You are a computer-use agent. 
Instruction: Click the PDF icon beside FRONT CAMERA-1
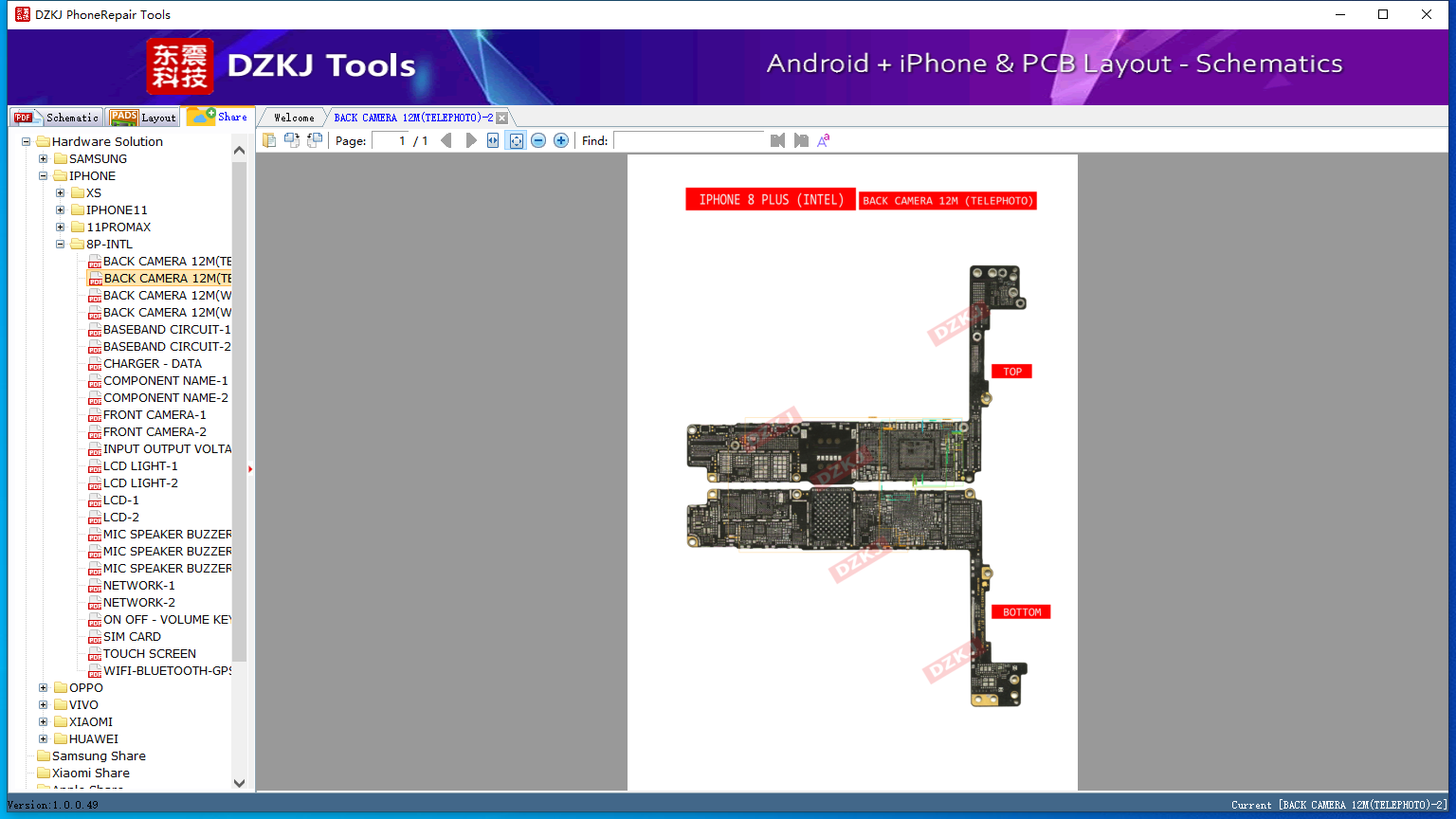[x=95, y=415]
